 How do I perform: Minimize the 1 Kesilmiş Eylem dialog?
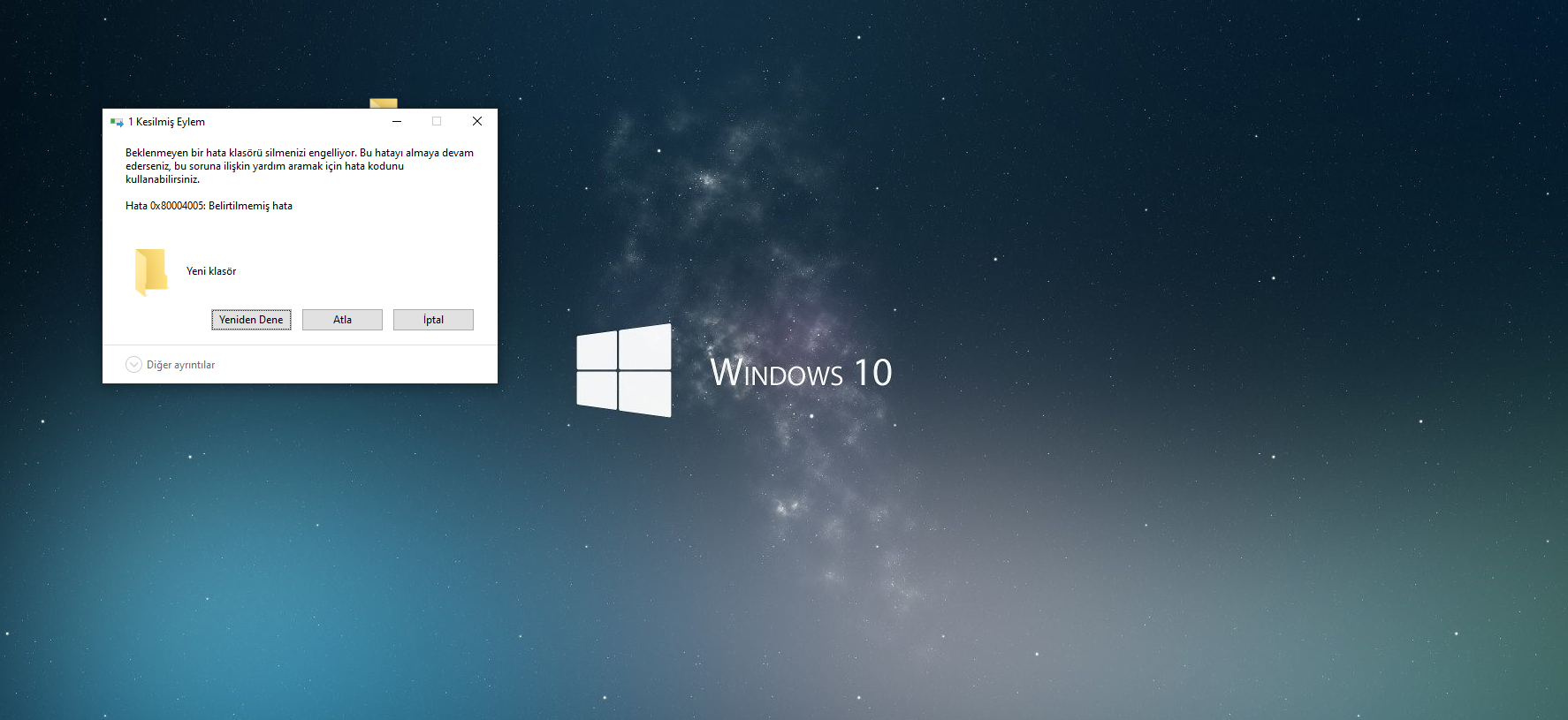point(397,121)
